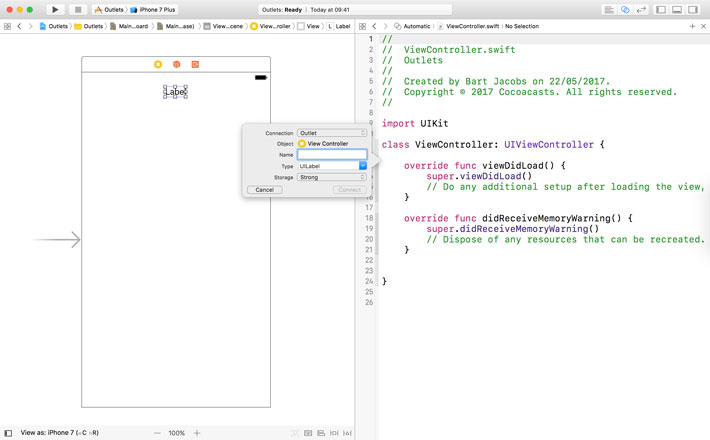Focus the outlet Name field
Image resolution: width=710 pixels, height=440 pixels.
tap(332, 155)
